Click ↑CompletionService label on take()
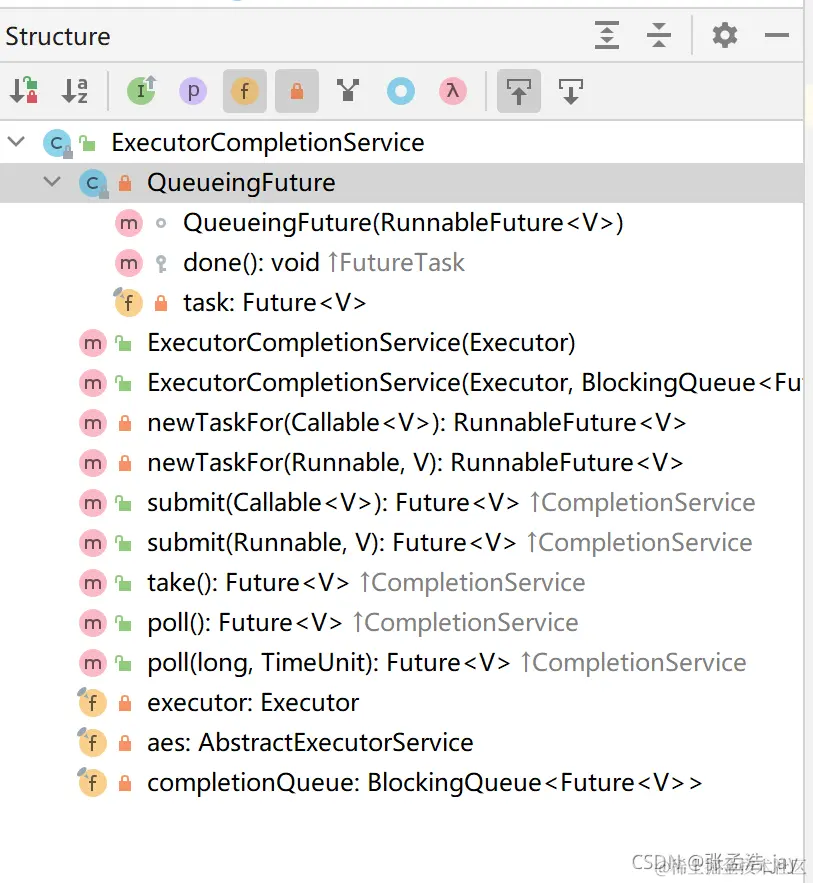Viewport: 813px width, 883px height. 472,582
